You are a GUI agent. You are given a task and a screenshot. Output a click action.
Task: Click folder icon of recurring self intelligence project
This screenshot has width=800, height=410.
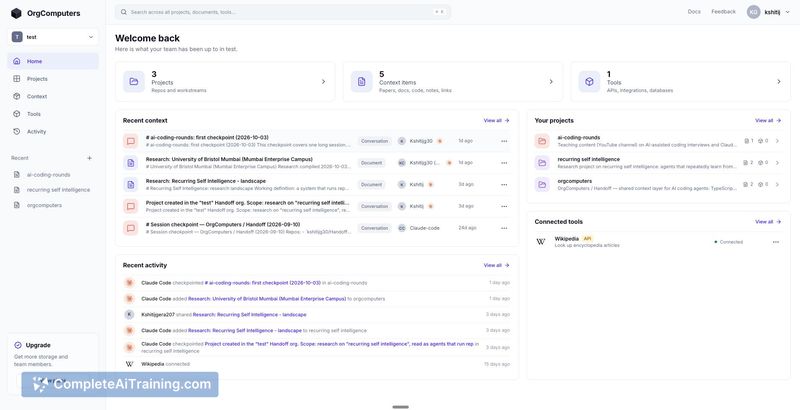(x=542, y=163)
